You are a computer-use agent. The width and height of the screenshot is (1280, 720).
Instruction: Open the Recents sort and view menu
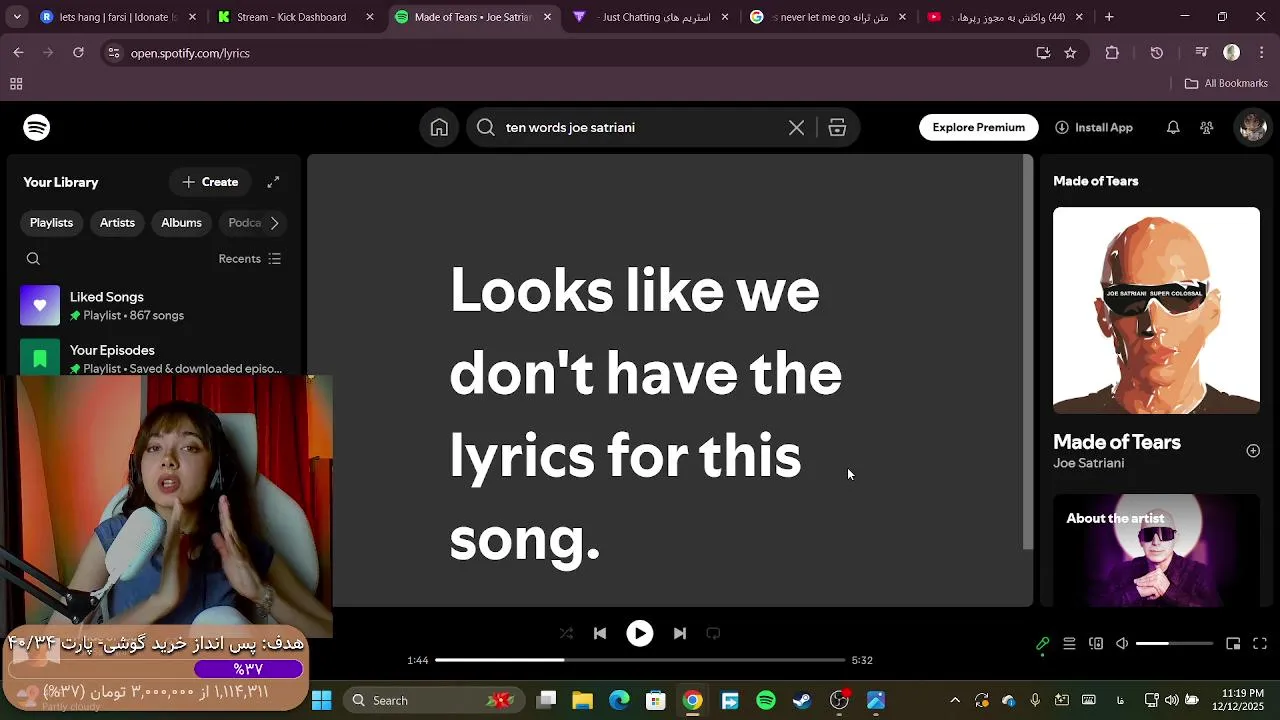250,259
